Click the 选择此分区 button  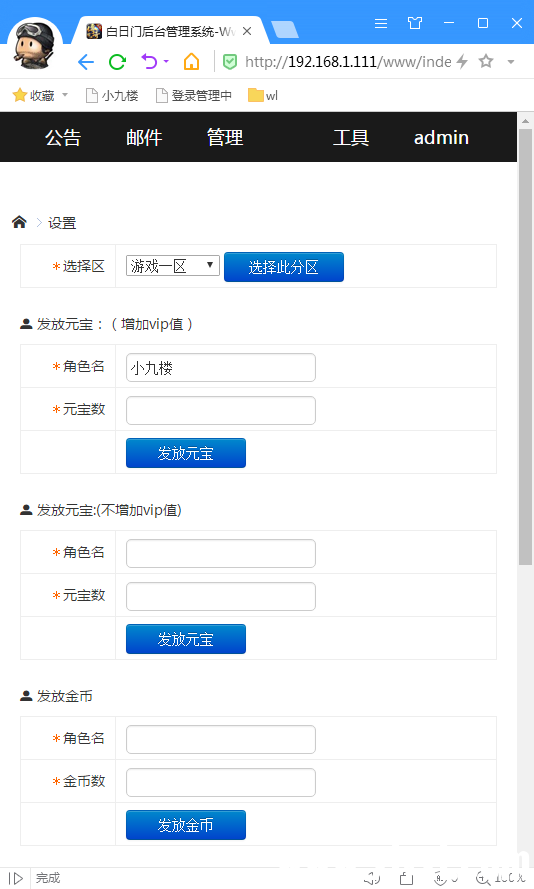pyautogui.click(x=284, y=267)
